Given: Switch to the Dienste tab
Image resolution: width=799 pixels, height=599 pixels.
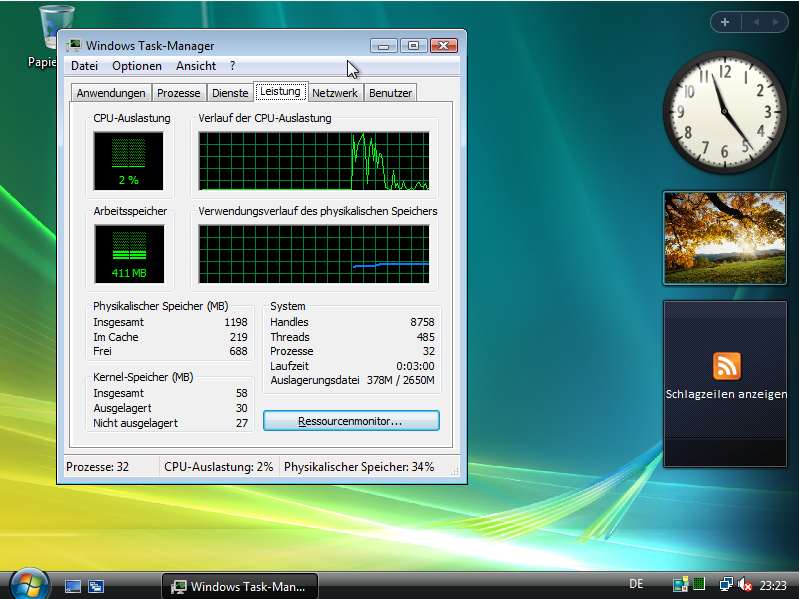Looking at the screenshot, I should pyautogui.click(x=230, y=93).
